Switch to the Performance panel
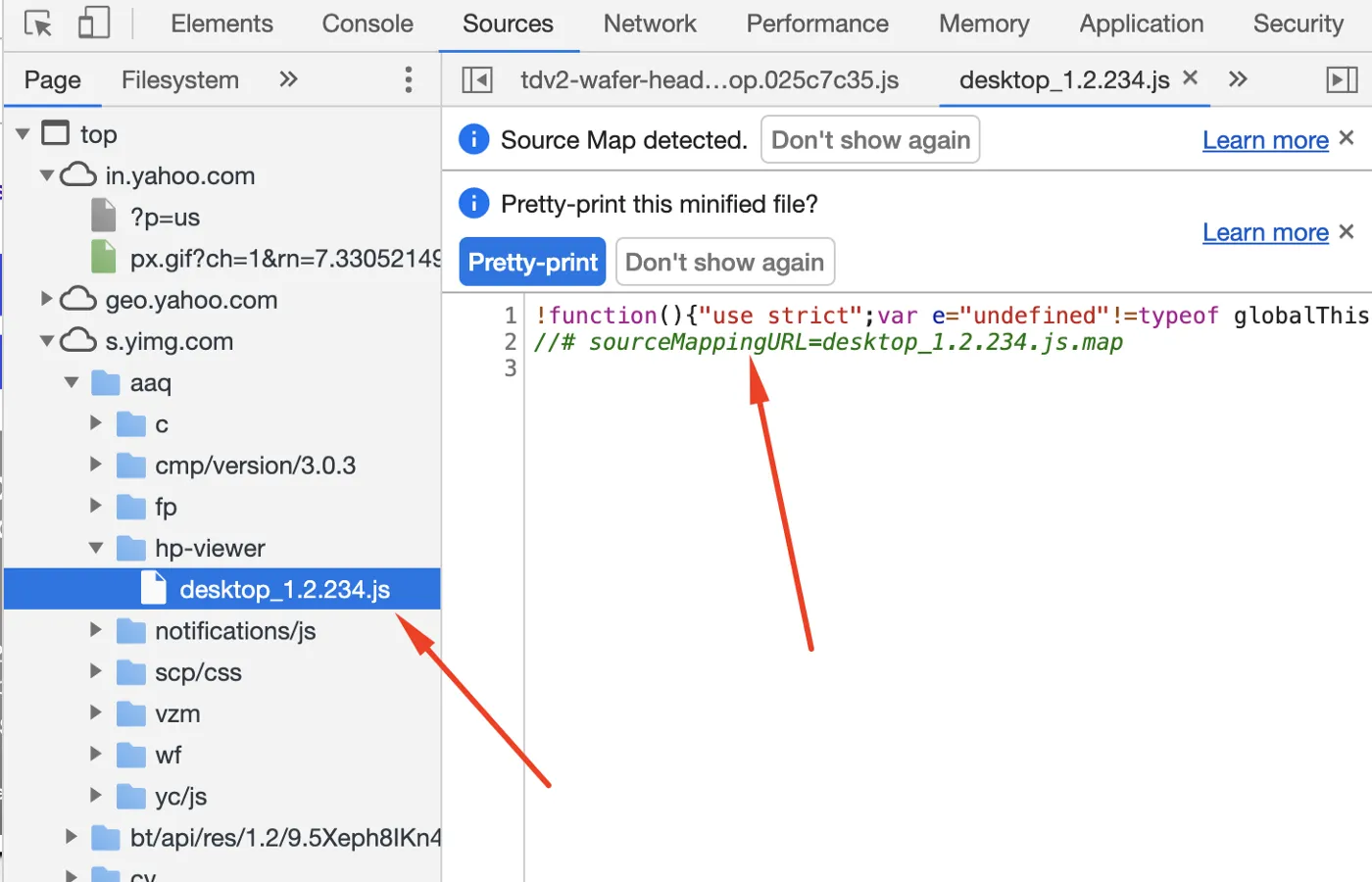Viewport: 1372px width, 882px height. [817, 24]
